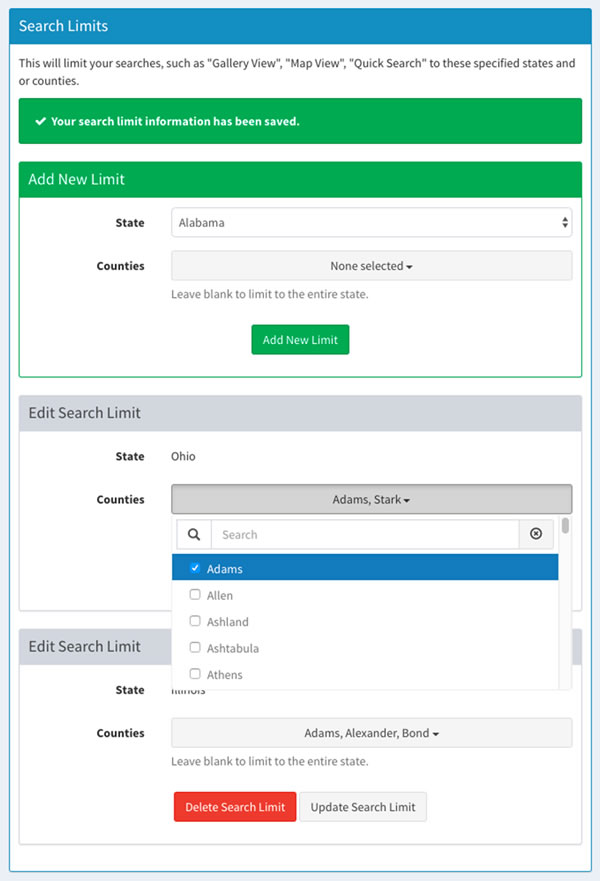
Task: Collapse the Adams, Stark counties dropdown
Action: tap(371, 500)
